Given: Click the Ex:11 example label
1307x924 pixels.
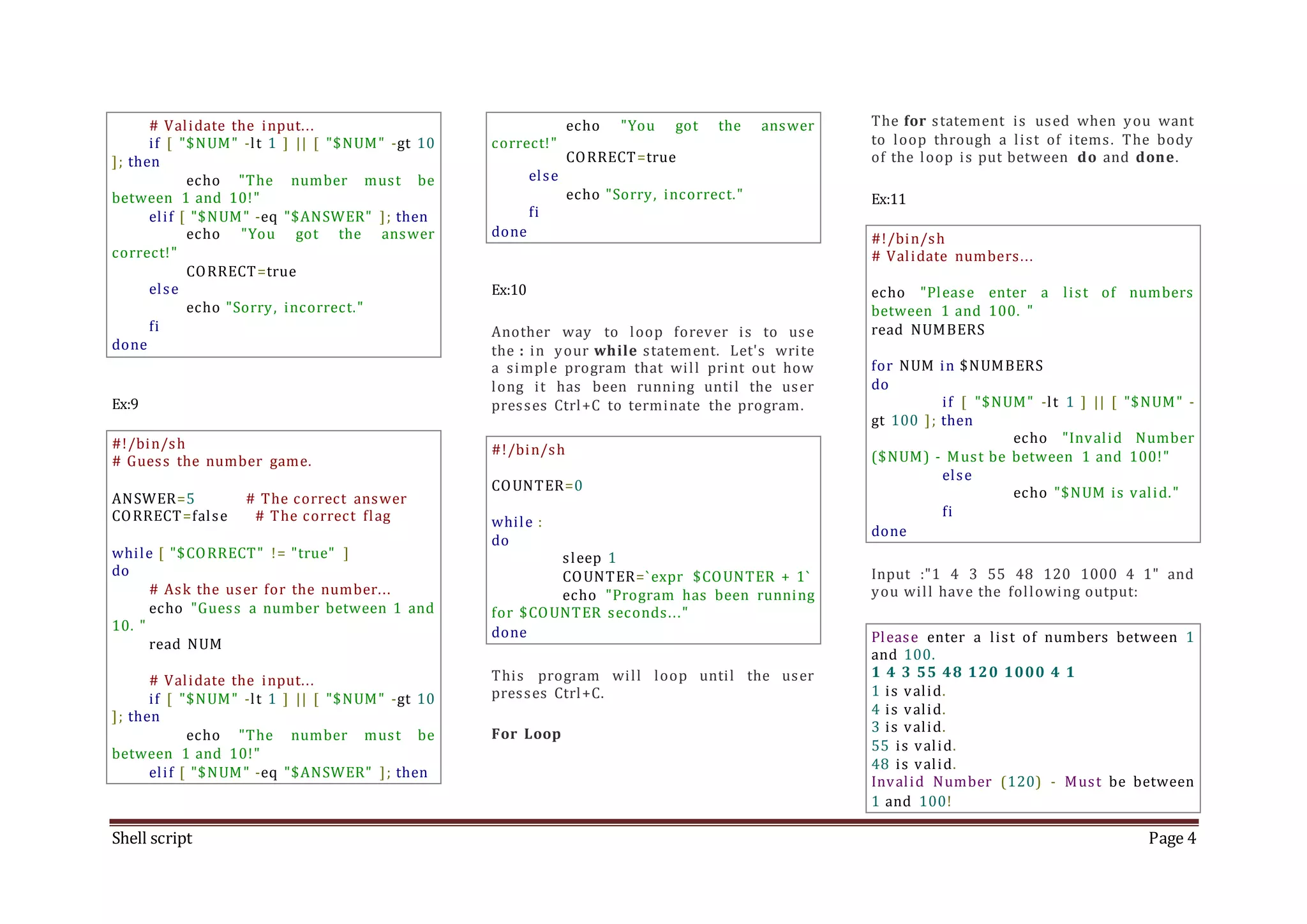Looking at the screenshot, I should [x=888, y=199].
